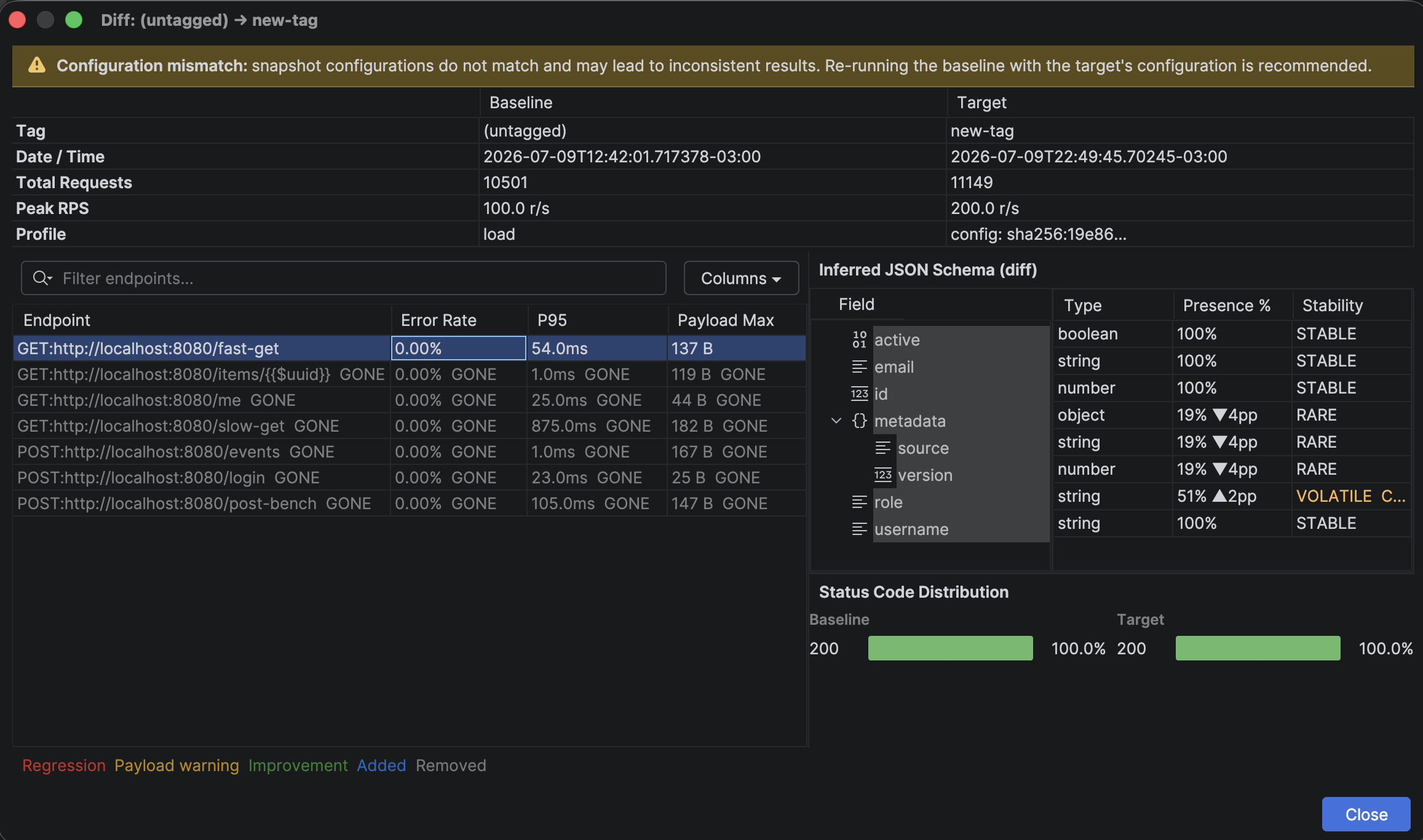1423x840 pixels.
Task: Click the Improvement legend label
Action: (x=298, y=765)
